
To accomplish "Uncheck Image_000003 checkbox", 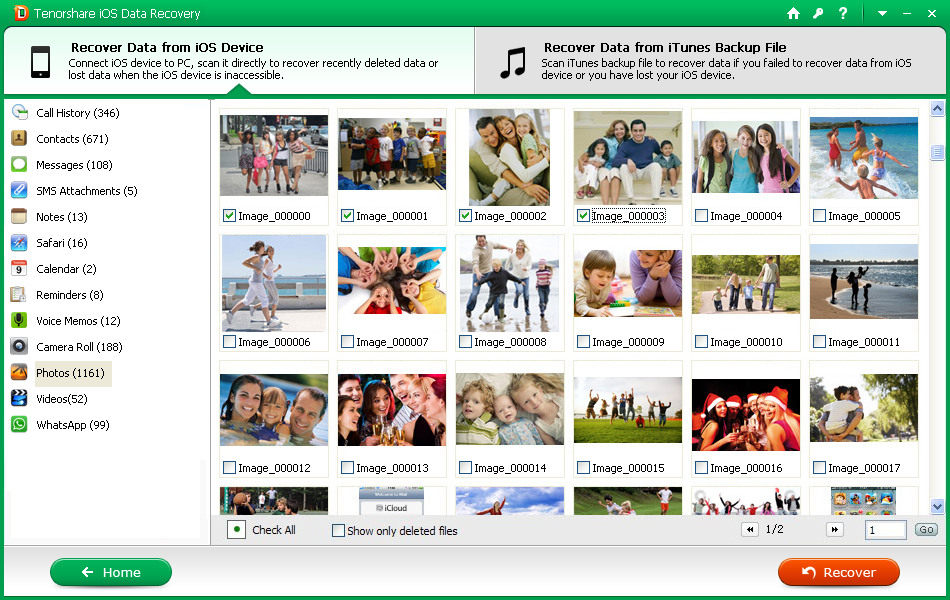I will [583, 216].
